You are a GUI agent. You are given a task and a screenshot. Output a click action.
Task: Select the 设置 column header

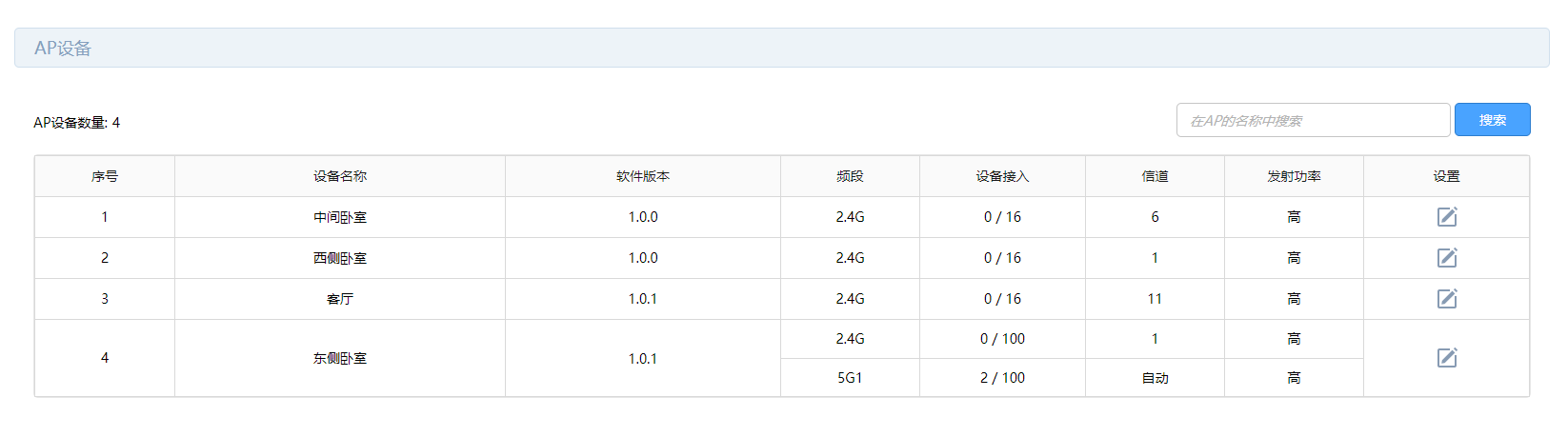[1446, 176]
